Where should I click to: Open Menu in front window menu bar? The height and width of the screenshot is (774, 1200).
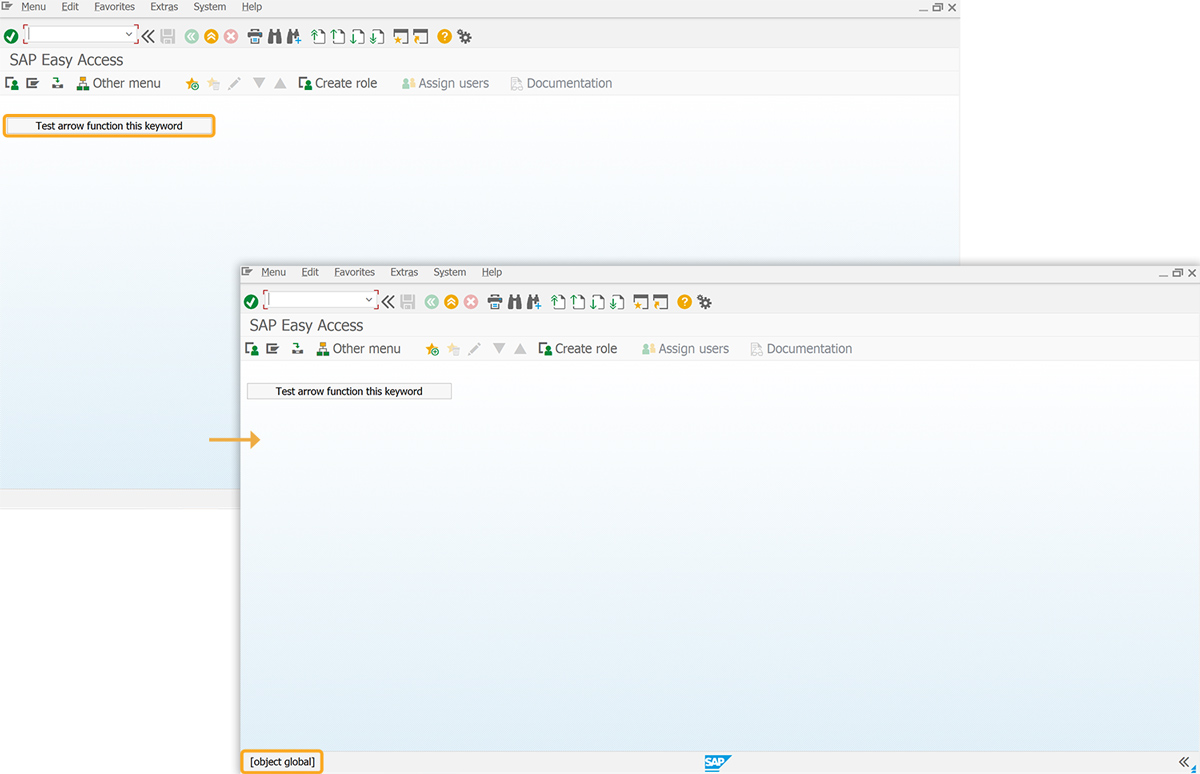(273, 272)
